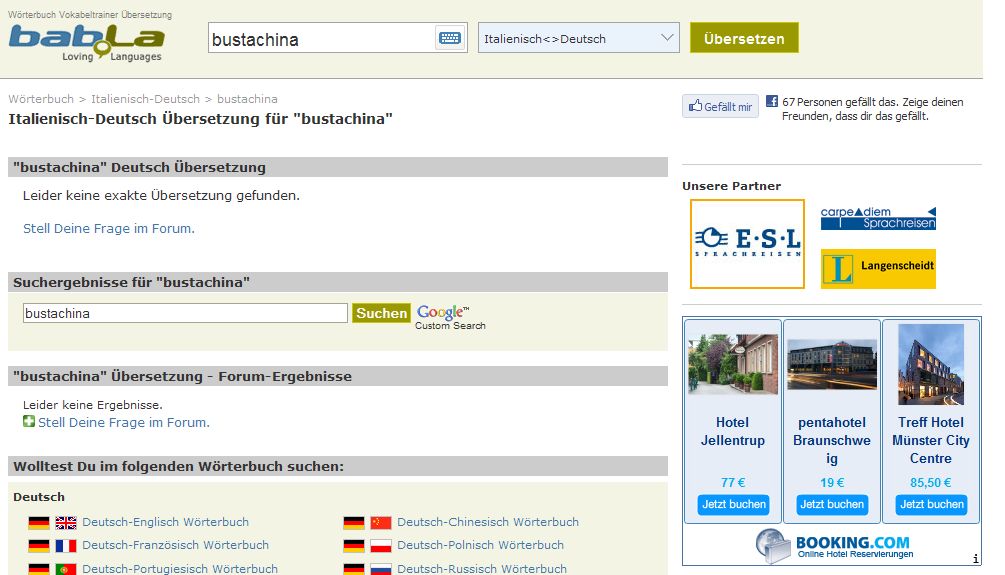The width and height of the screenshot is (1005, 575).
Task: Click the Google custom search text field
Action: coord(185,313)
